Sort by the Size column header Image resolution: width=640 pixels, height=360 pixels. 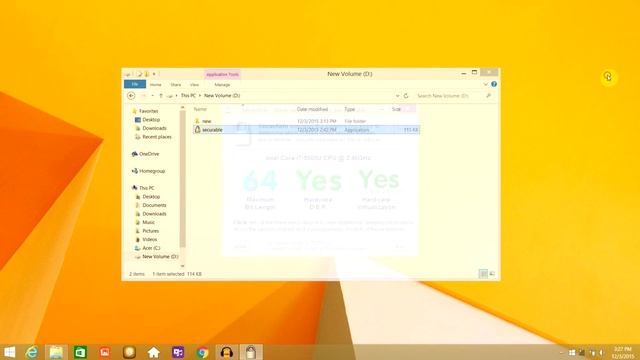click(396, 109)
